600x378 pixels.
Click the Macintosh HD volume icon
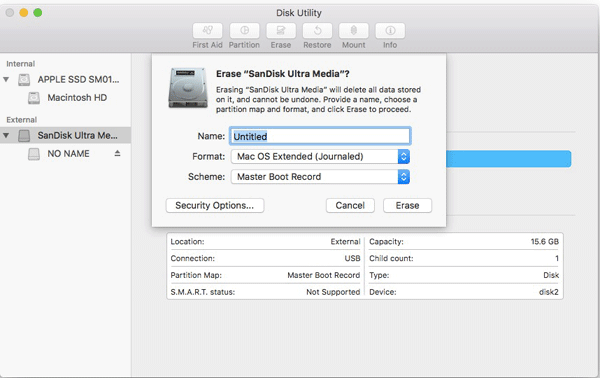34,98
